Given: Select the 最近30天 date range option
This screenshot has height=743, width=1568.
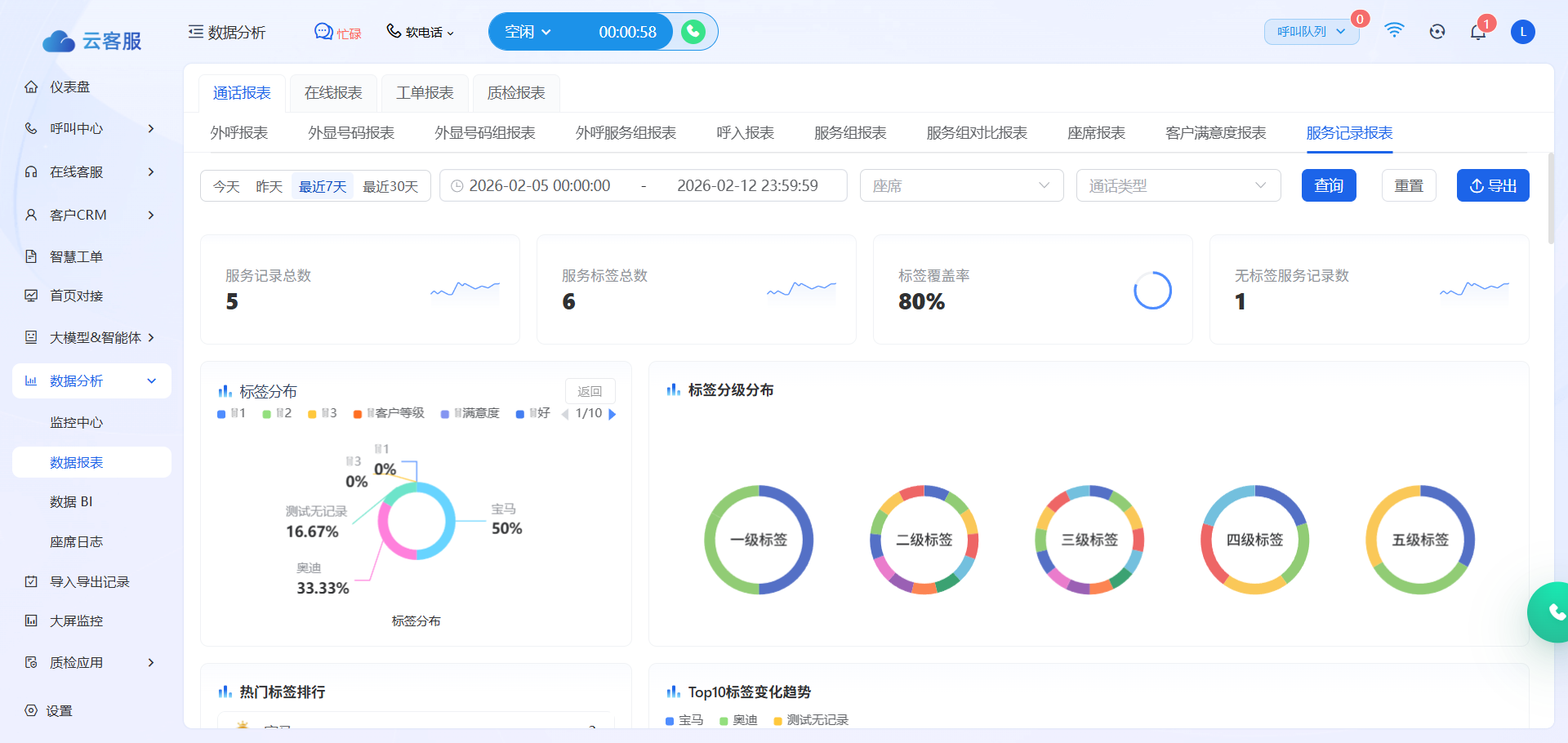Looking at the screenshot, I should 390,186.
